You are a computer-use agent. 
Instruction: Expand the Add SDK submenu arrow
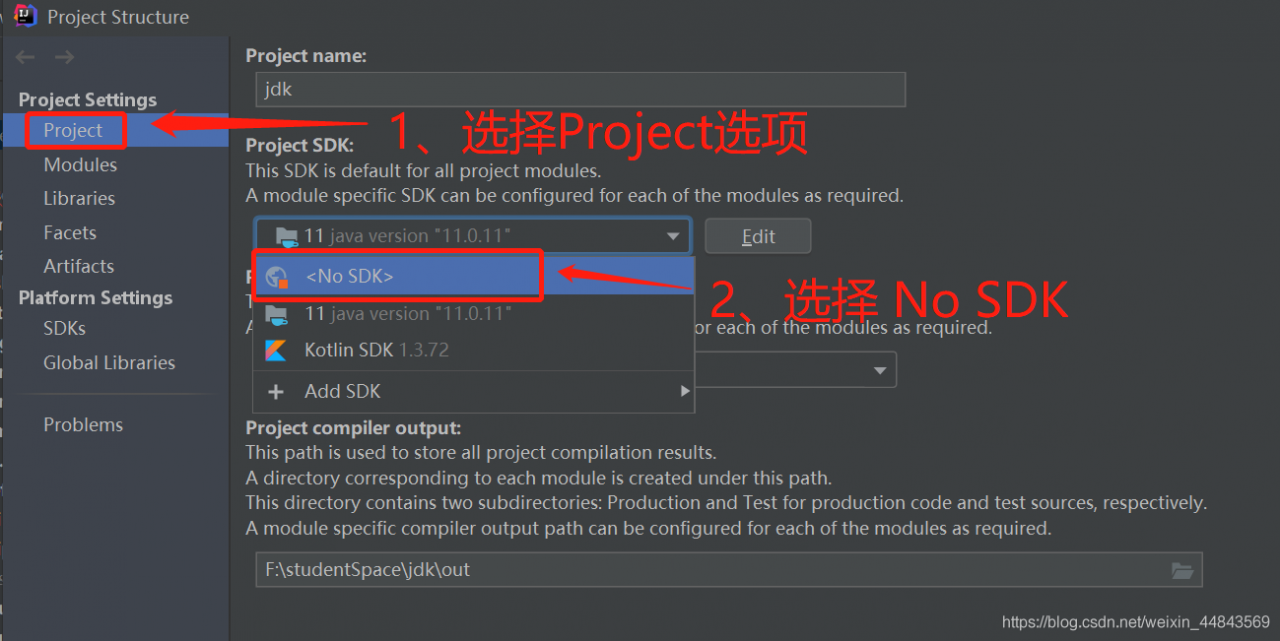point(685,391)
